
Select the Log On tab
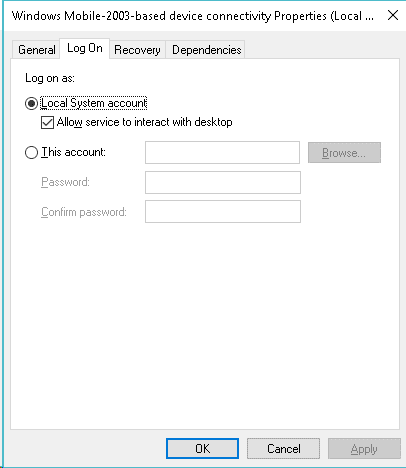[85, 48]
